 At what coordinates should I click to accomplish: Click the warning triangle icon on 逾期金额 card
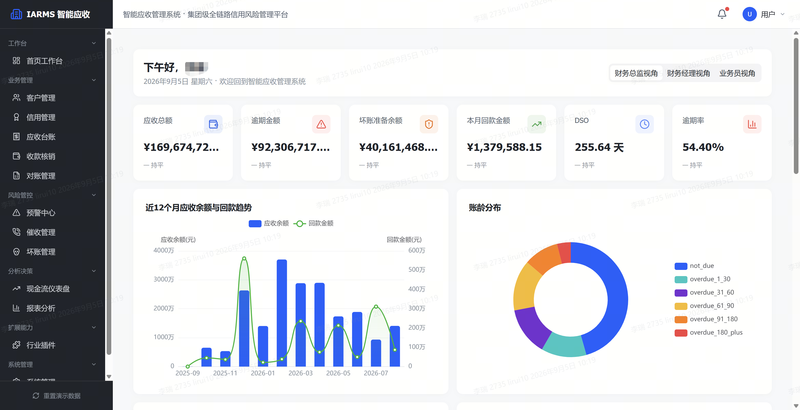(321, 124)
